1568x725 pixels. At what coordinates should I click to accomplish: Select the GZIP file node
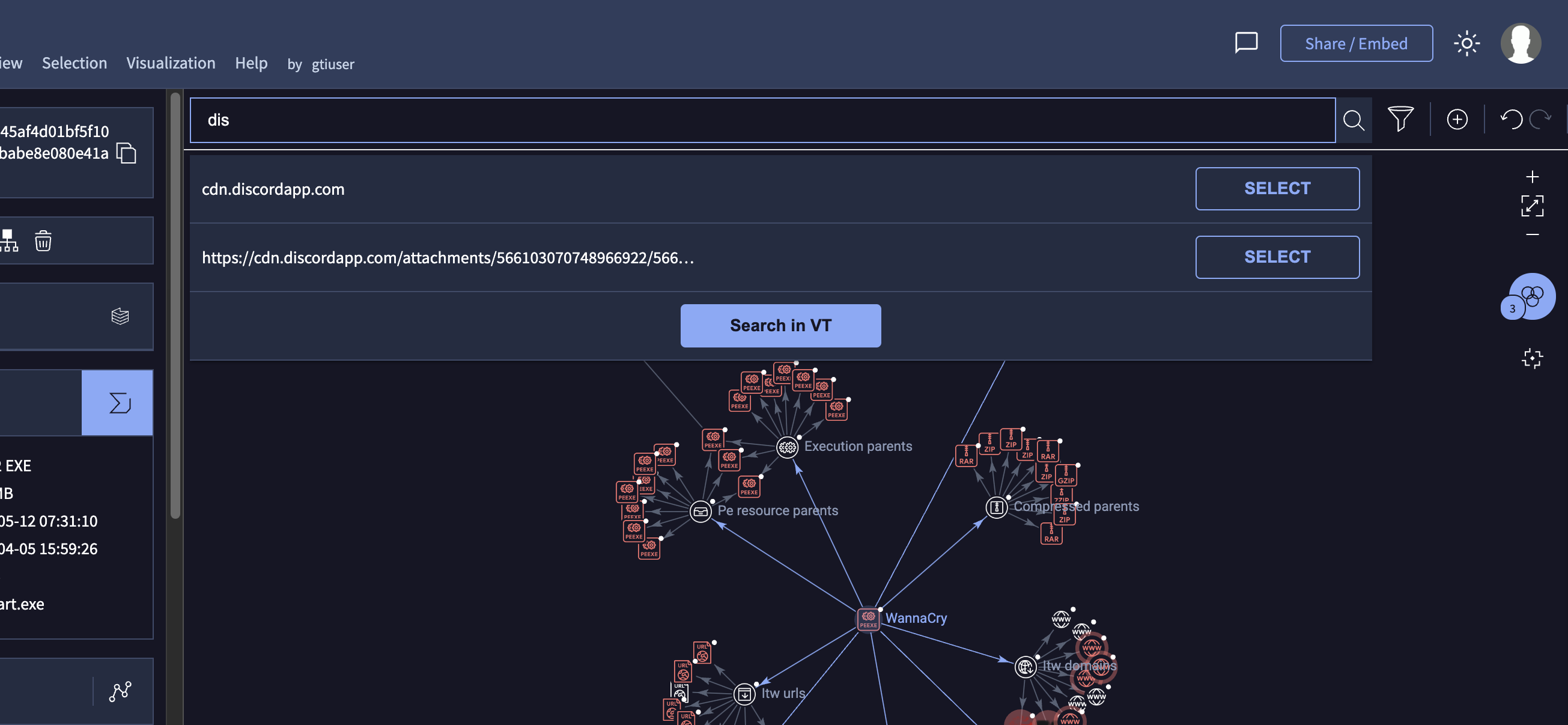click(x=1065, y=475)
